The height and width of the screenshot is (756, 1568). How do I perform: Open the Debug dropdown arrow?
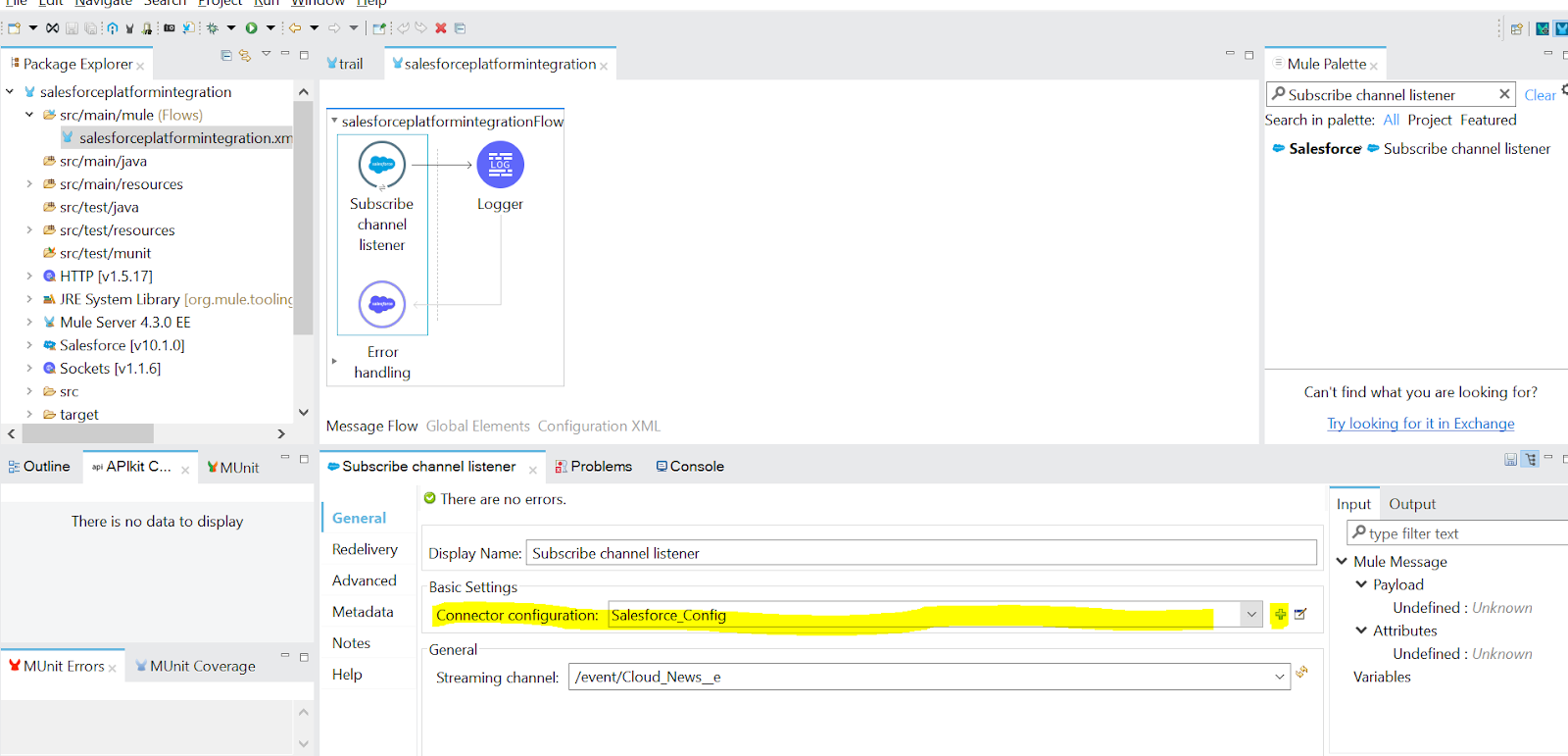231,28
